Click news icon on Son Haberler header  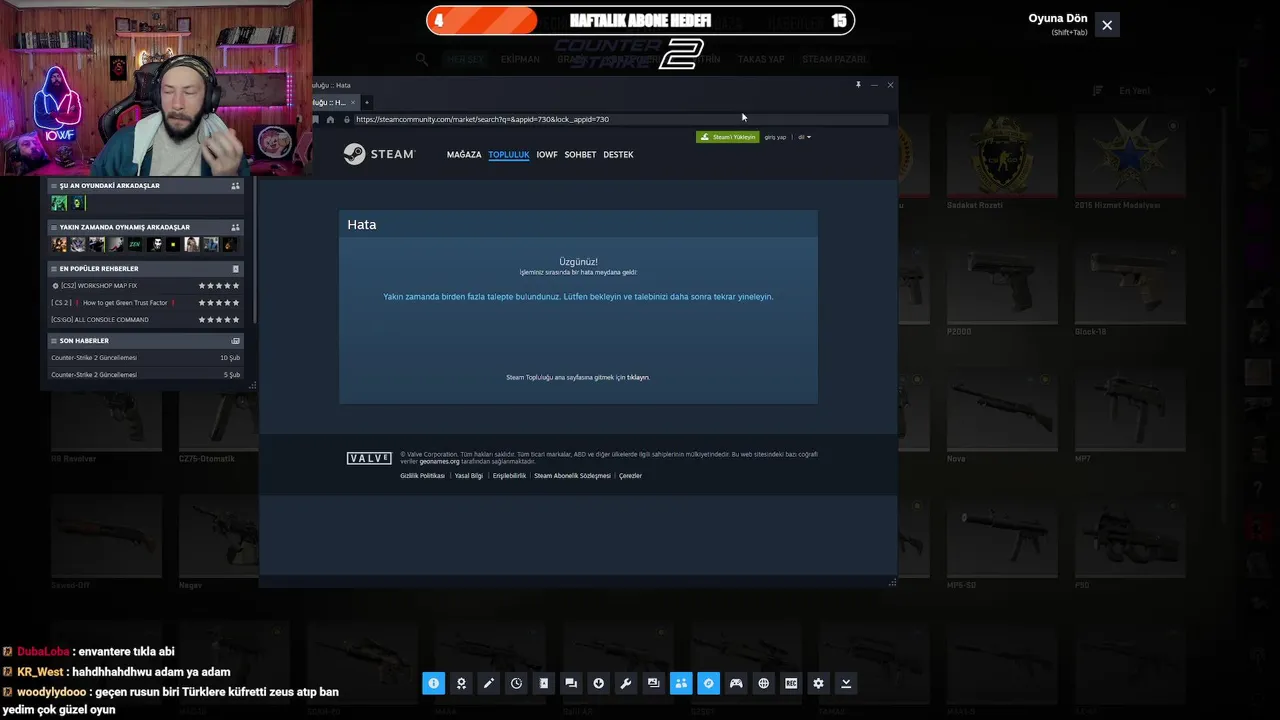point(235,341)
